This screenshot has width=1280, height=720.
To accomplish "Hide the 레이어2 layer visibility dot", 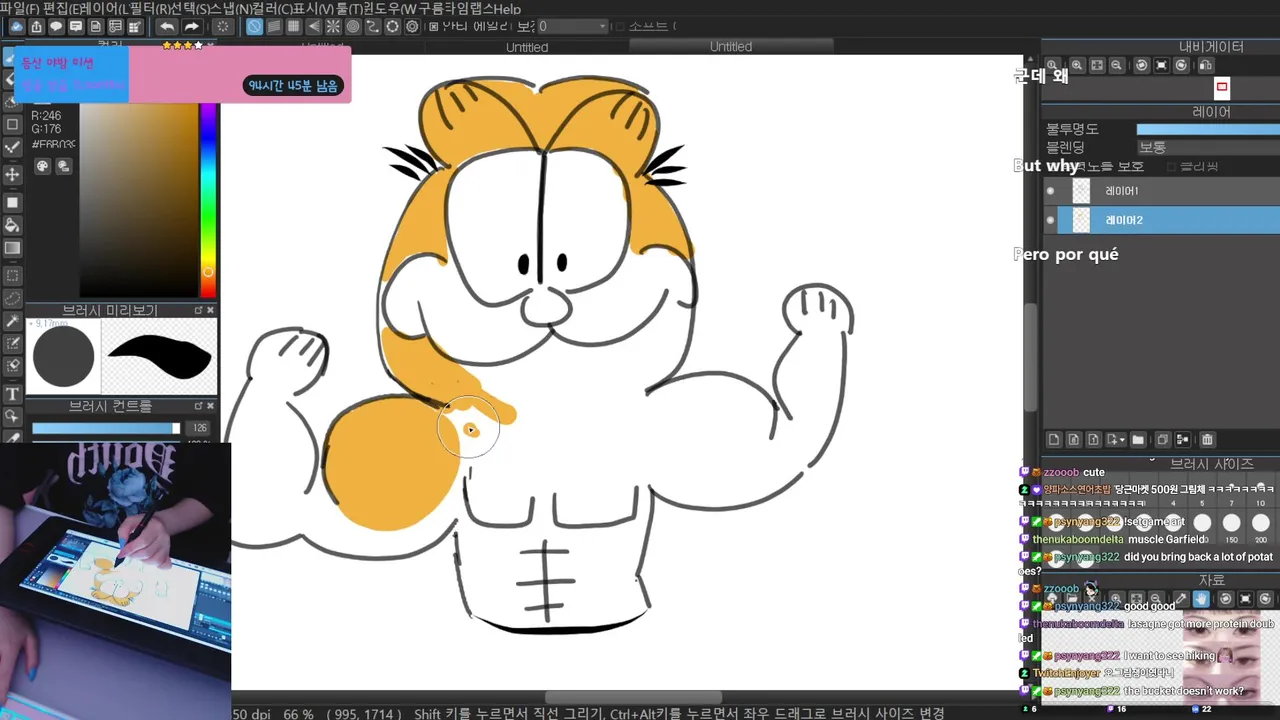I will pos(1050,220).
